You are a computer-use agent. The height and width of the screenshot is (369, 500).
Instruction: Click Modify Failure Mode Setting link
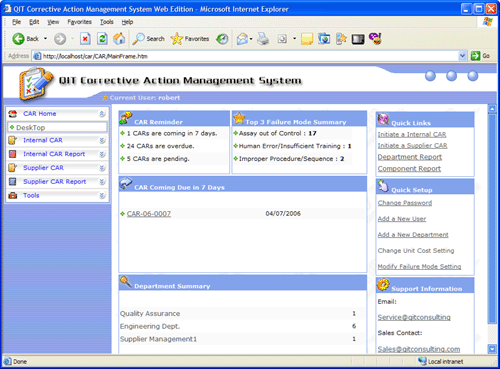[419, 266]
